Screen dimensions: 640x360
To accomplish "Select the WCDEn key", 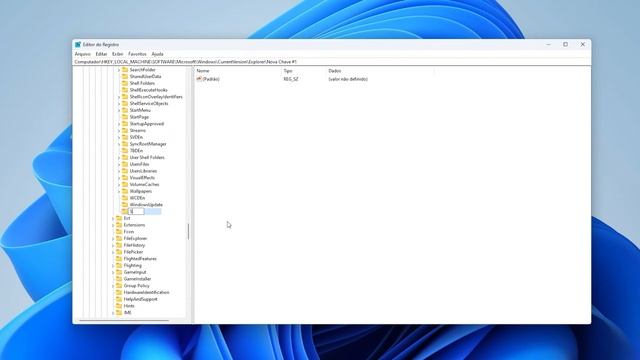I will click(x=137, y=198).
